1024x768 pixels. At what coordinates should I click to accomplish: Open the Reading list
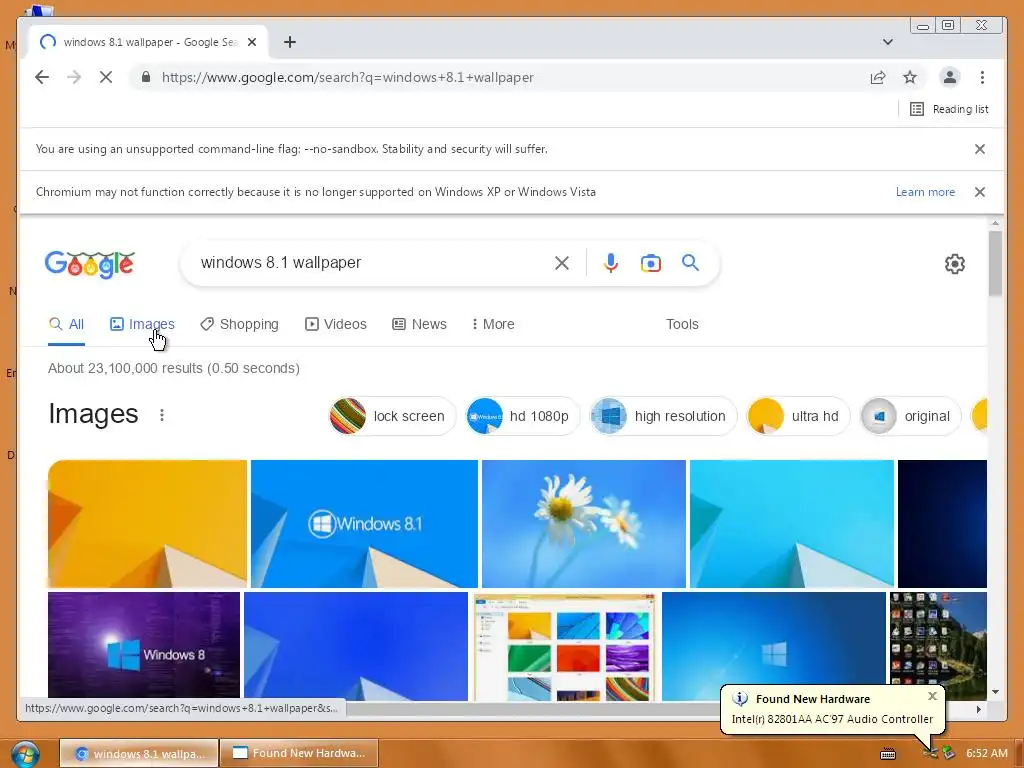(949, 109)
